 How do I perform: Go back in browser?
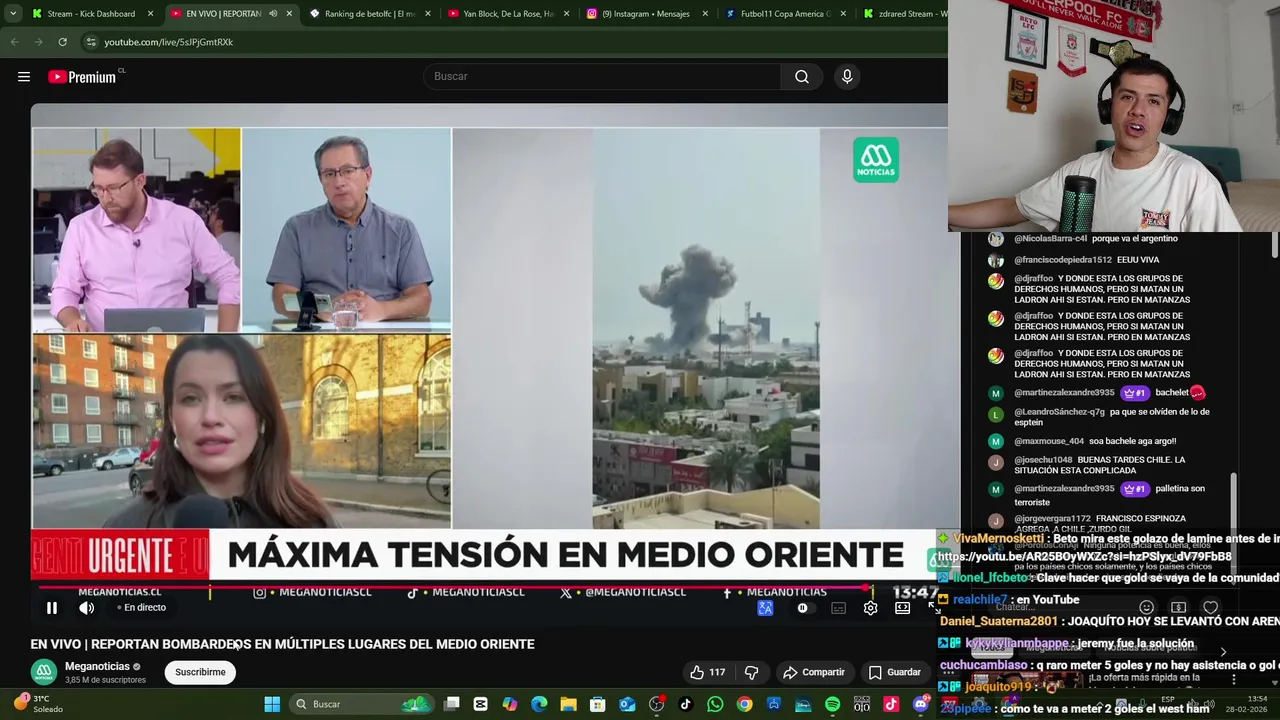click(14, 42)
